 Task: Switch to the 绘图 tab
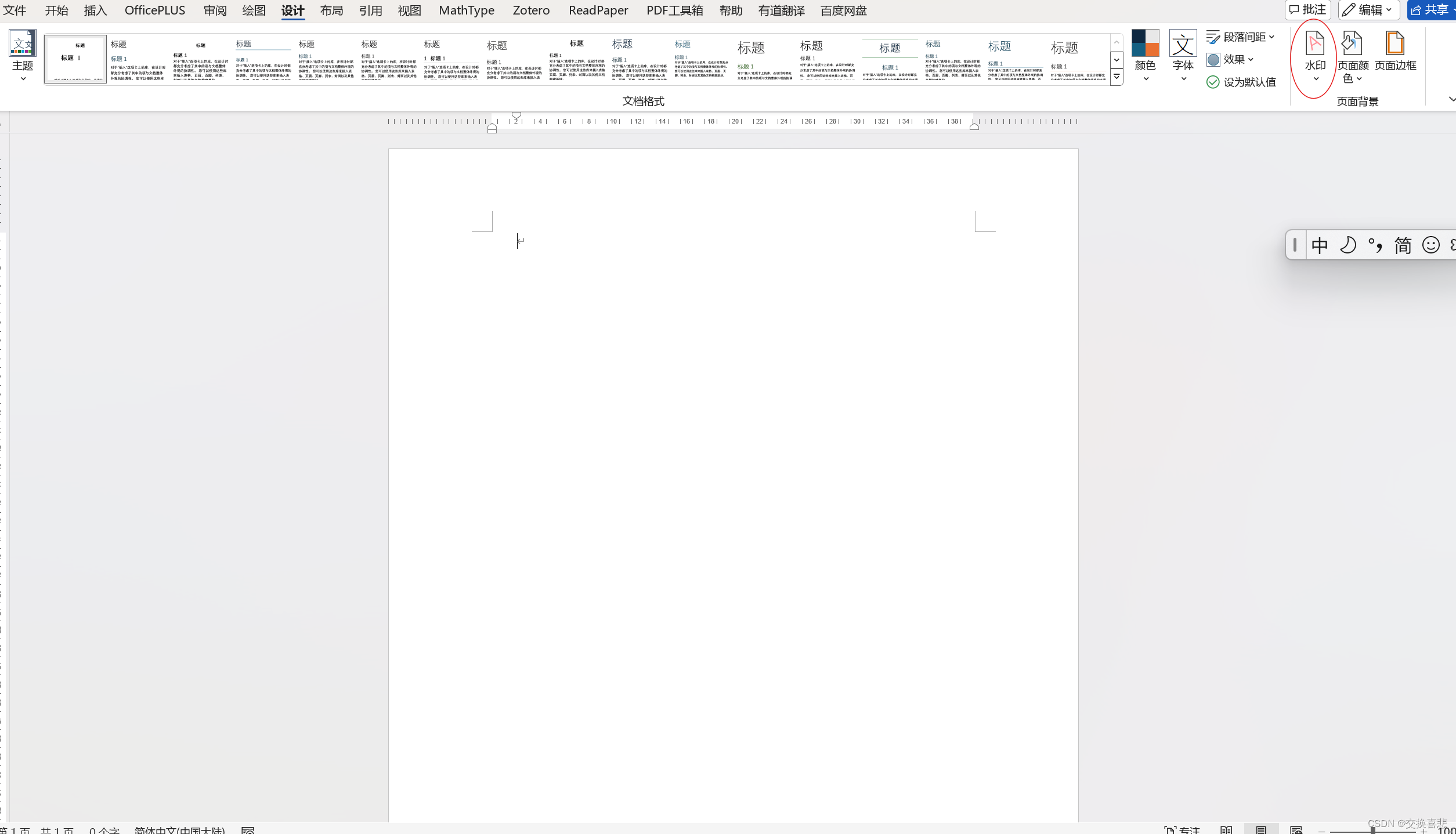point(254,10)
